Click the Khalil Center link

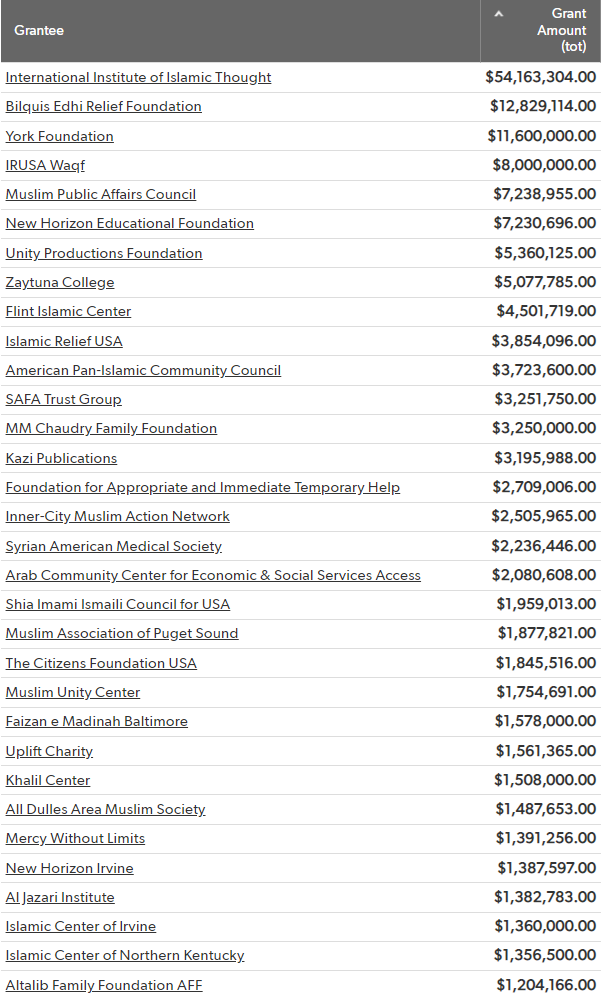click(x=48, y=780)
